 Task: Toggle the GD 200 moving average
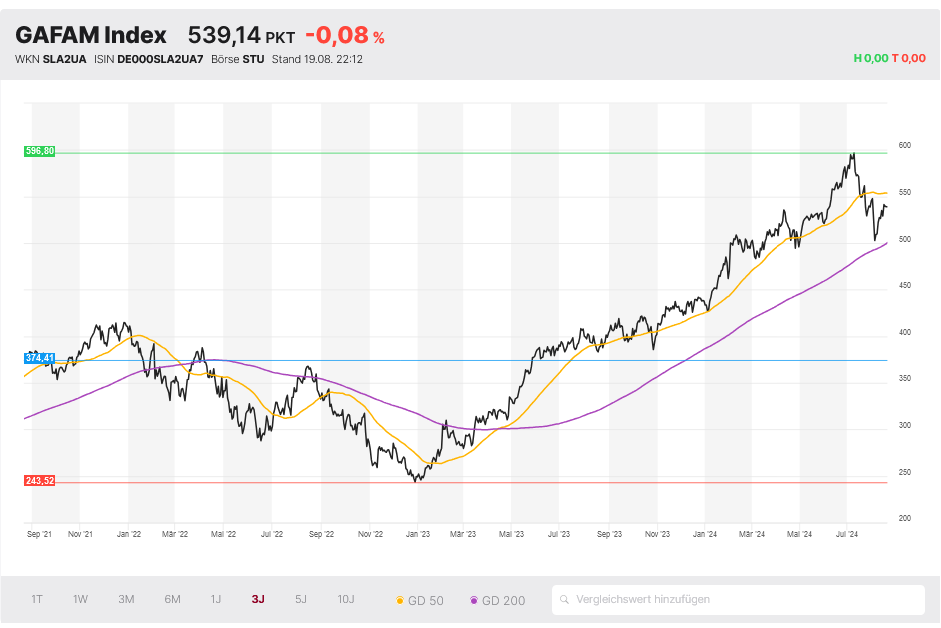pyautogui.click(x=498, y=600)
